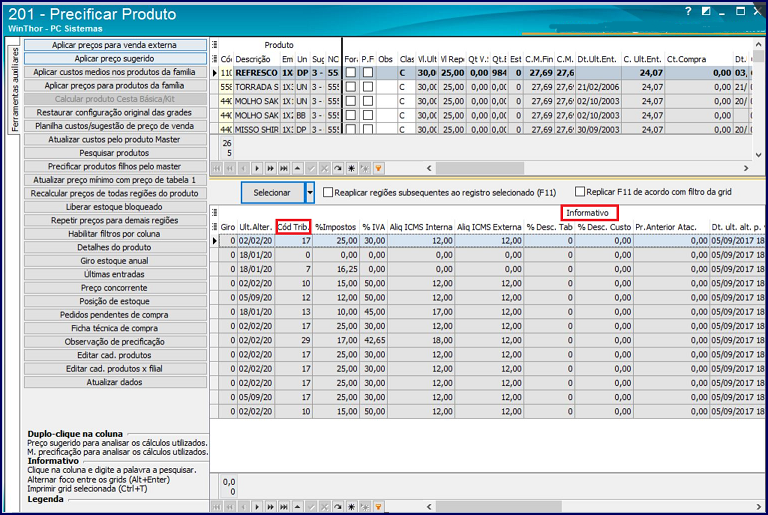768x515 pixels.
Task: Click Posição de estoque button
Action: pyautogui.click(x=116, y=301)
